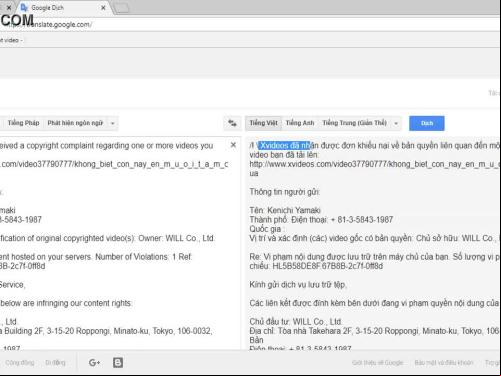Expand target language dropdown arrow
The height and width of the screenshot is (376, 501).
point(396,123)
